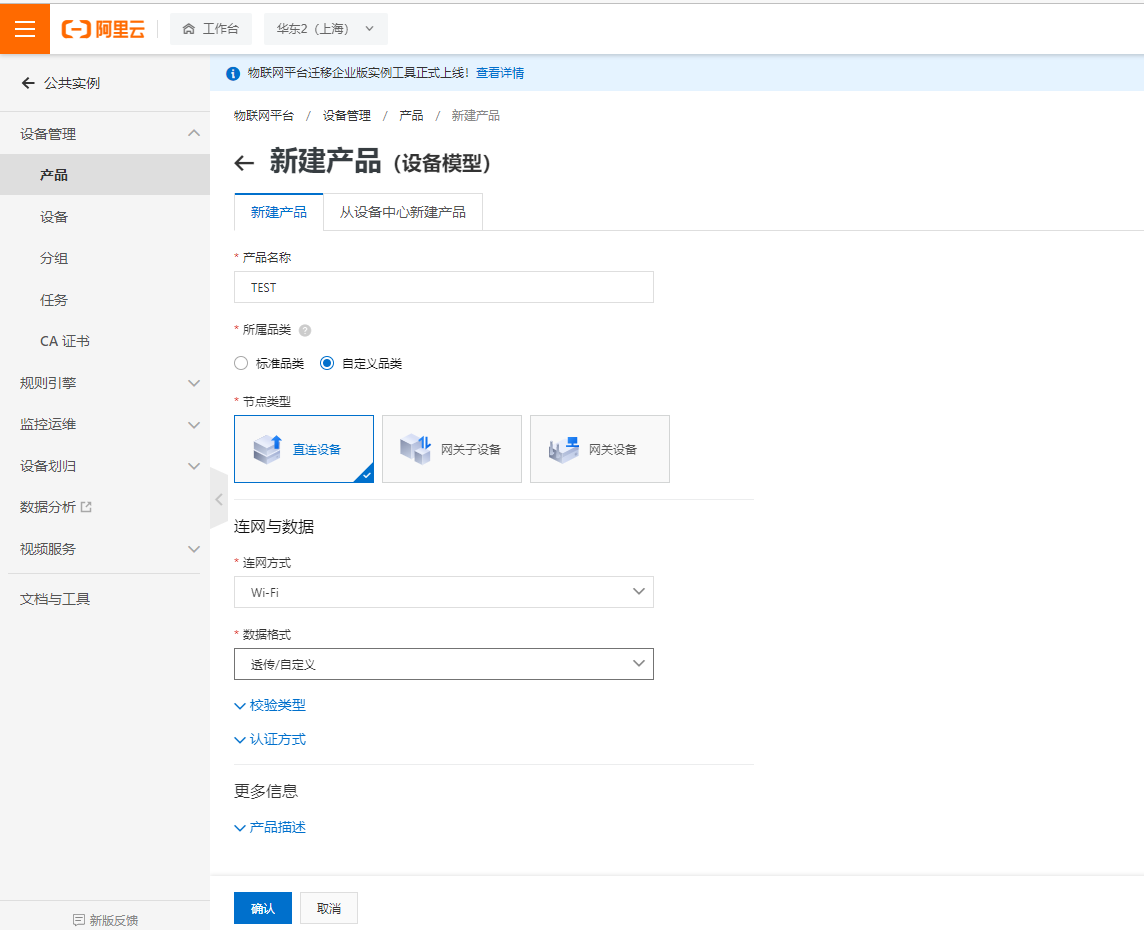Click the 确认 confirm button
The height and width of the screenshot is (930, 1144).
point(262,908)
